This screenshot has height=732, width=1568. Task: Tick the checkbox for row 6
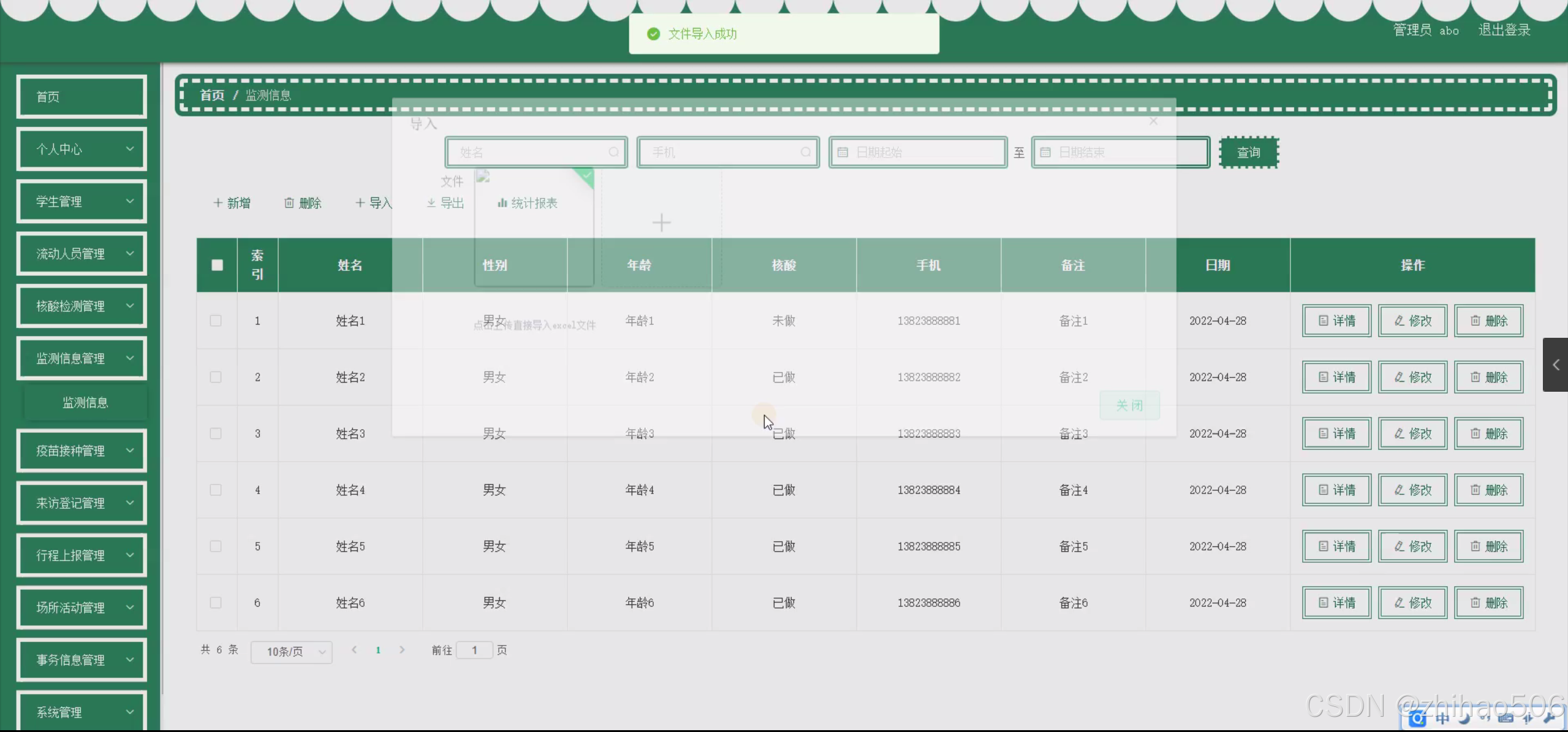216,603
